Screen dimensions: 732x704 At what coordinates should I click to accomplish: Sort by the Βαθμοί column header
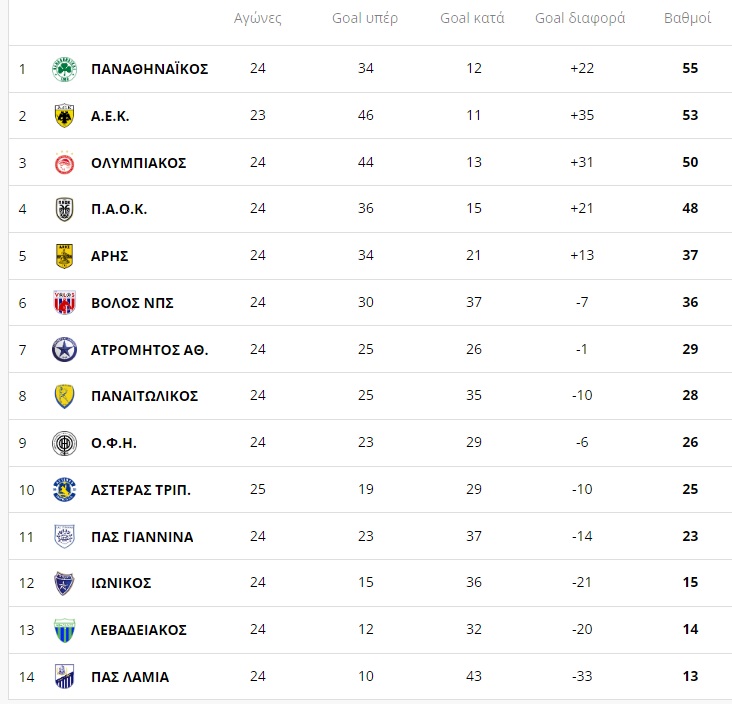(x=687, y=18)
